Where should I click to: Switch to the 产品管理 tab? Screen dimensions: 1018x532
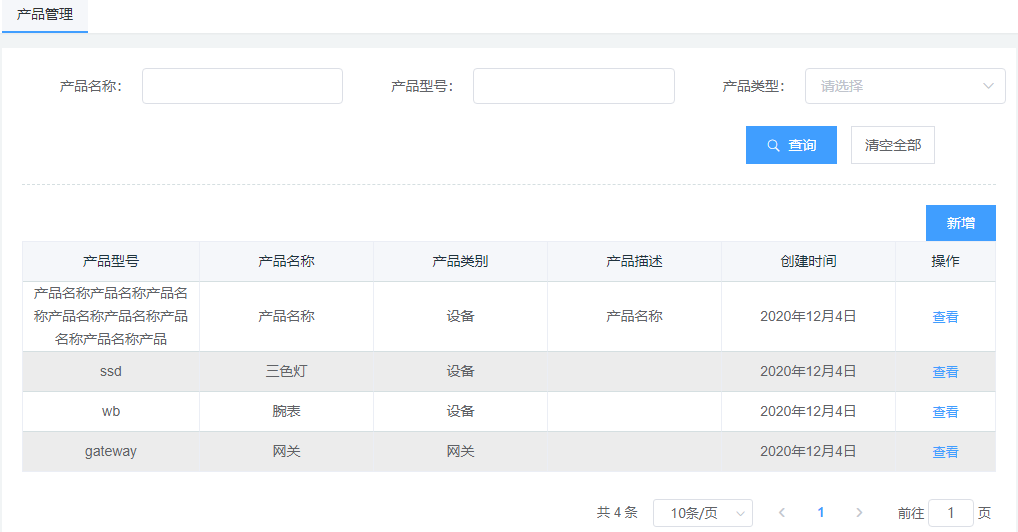pyautogui.click(x=45, y=15)
